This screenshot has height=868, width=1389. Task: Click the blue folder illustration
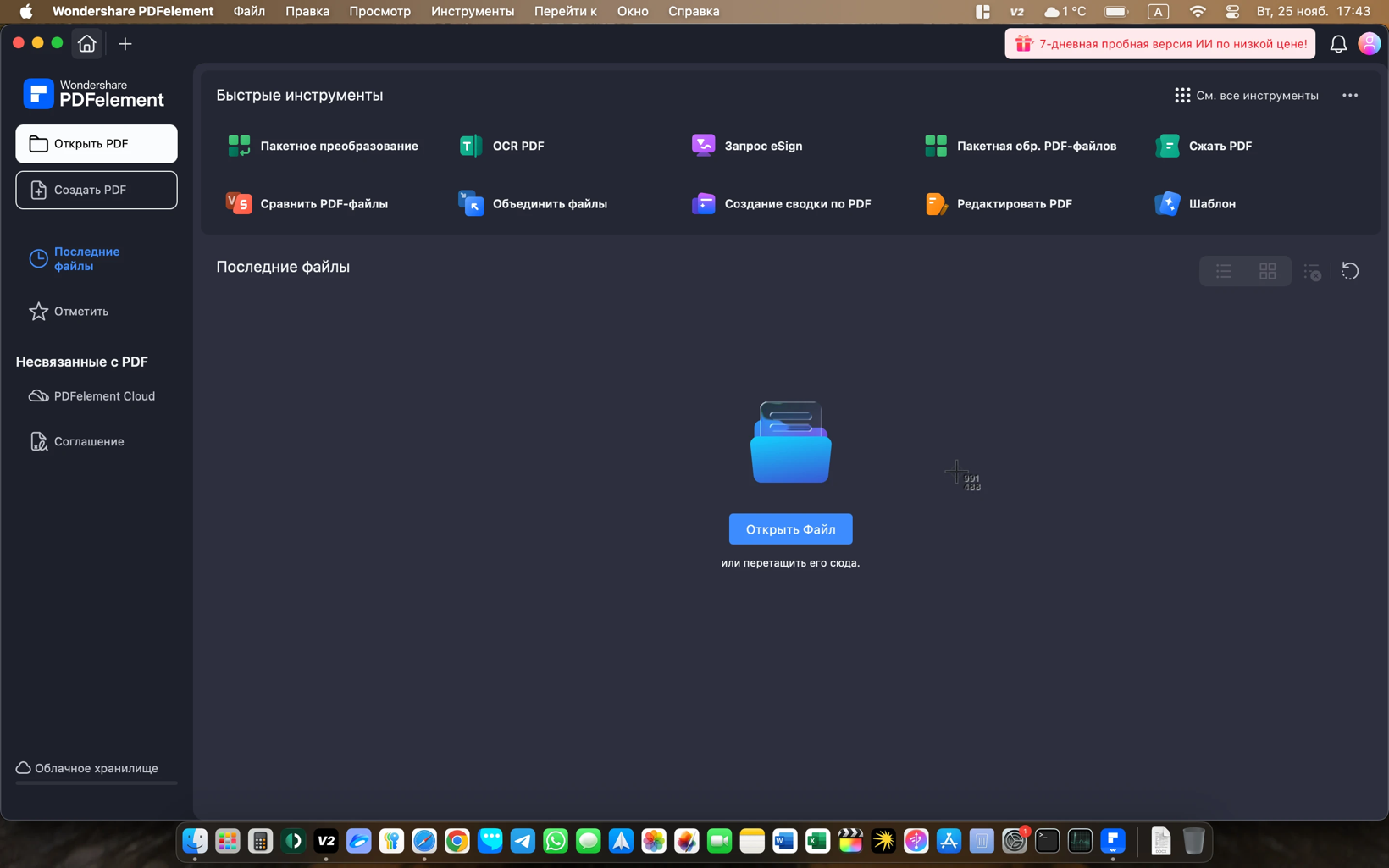pyautogui.click(x=791, y=442)
